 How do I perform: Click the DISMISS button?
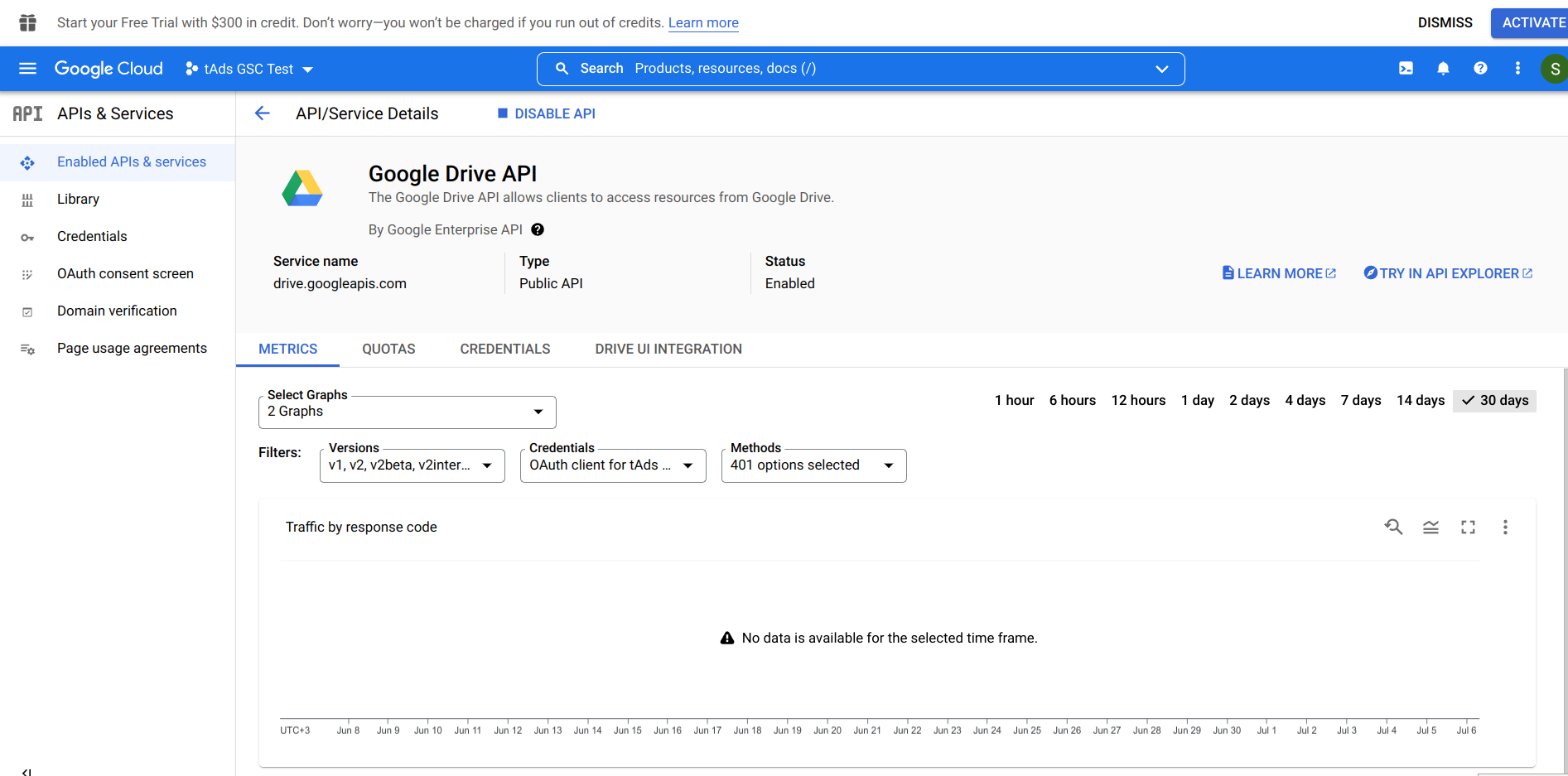[x=1445, y=22]
